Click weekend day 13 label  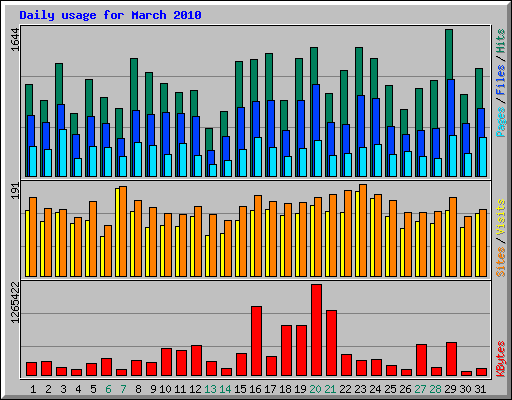pos(210,389)
